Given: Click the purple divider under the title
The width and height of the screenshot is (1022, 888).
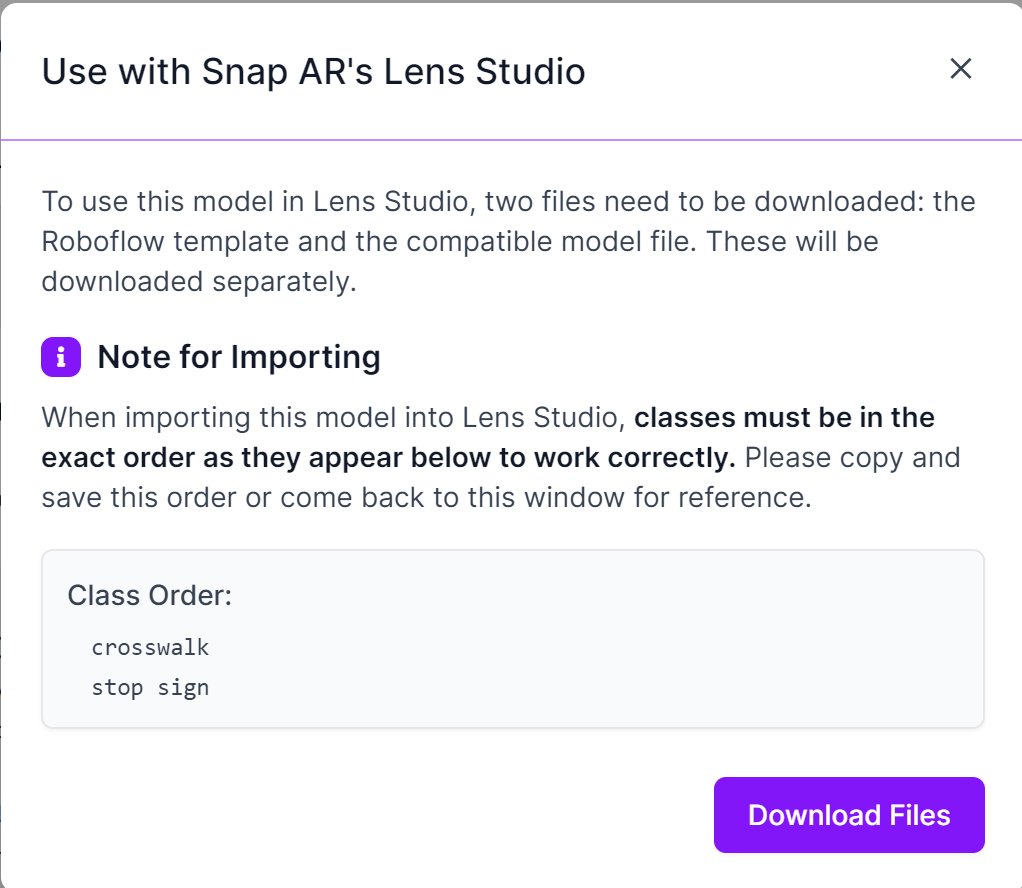Looking at the screenshot, I should pyautogui.click(x=511, y=140).
